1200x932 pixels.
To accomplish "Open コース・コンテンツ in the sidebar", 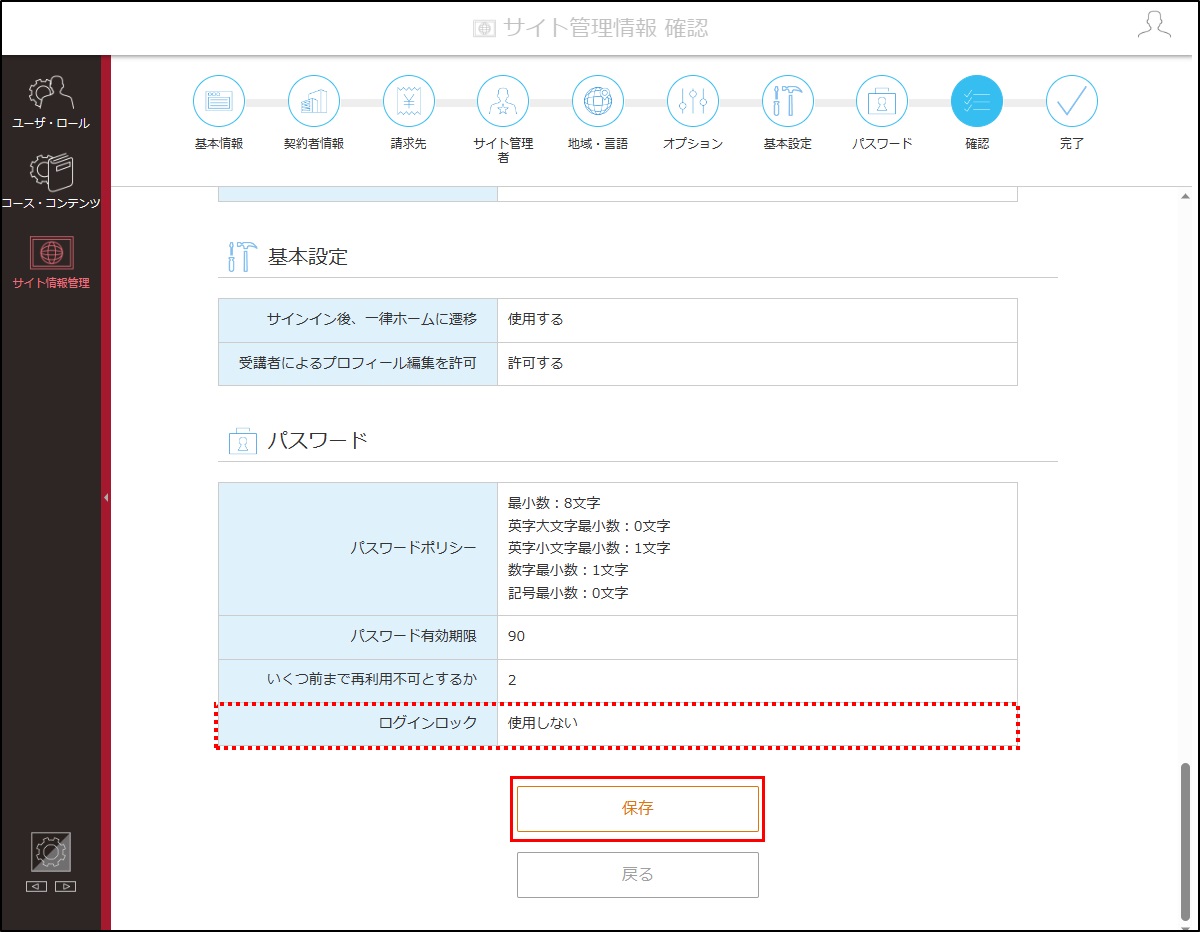I will point(50,181).
